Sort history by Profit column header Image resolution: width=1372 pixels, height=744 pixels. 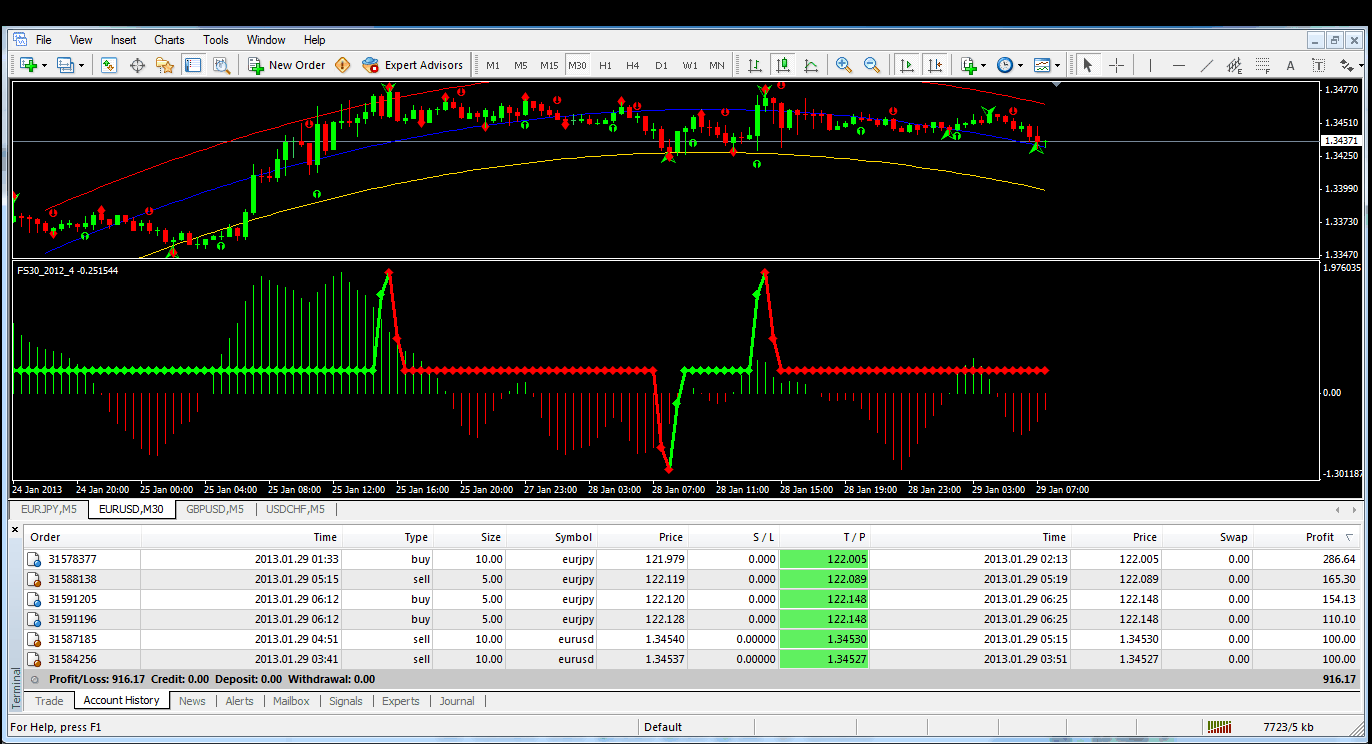tap(1307, 537)
